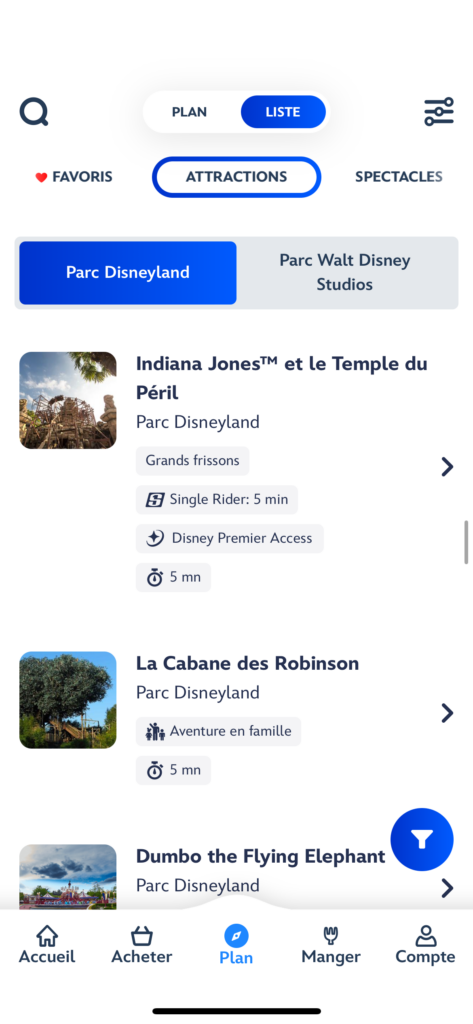Expand La Cabane des Robinson chevron
The width and height of the screenshot is (473, 1024).
pos(447,712)
